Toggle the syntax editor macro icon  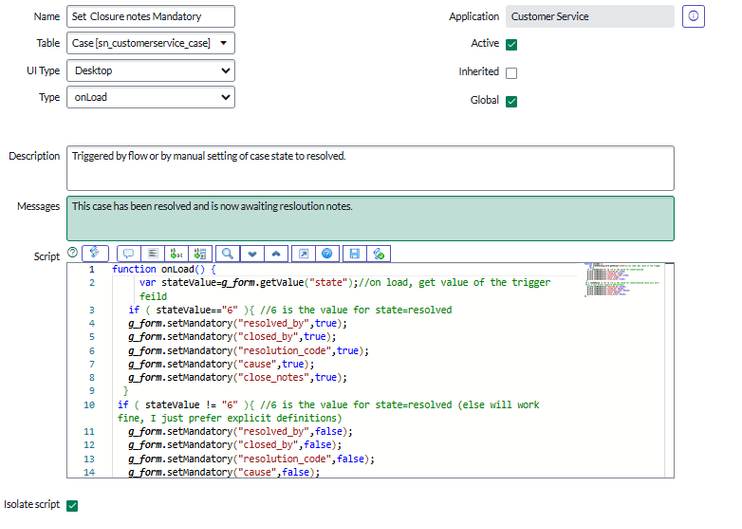95,253
